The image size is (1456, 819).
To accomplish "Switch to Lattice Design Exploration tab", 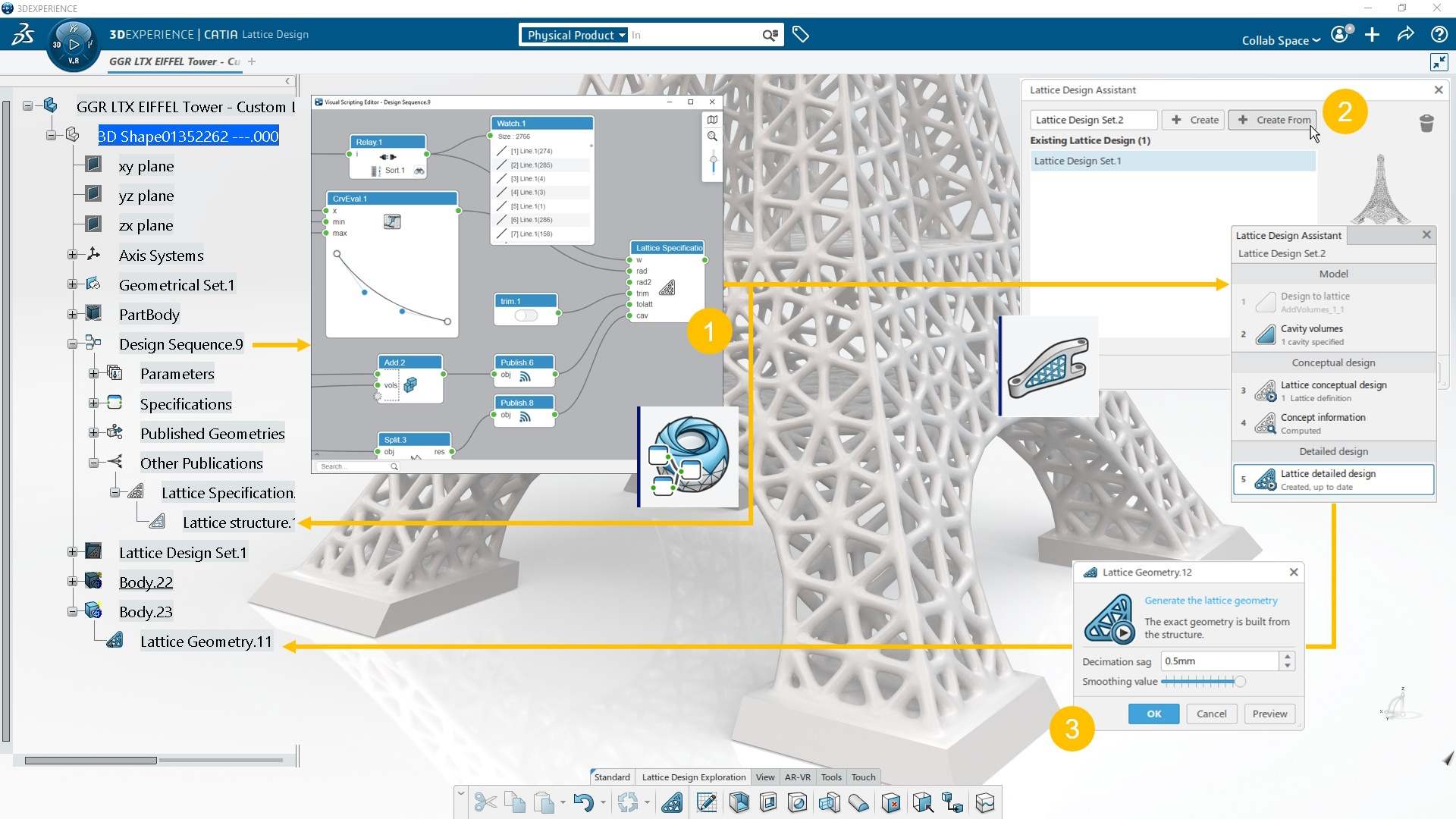I will 693,777.
